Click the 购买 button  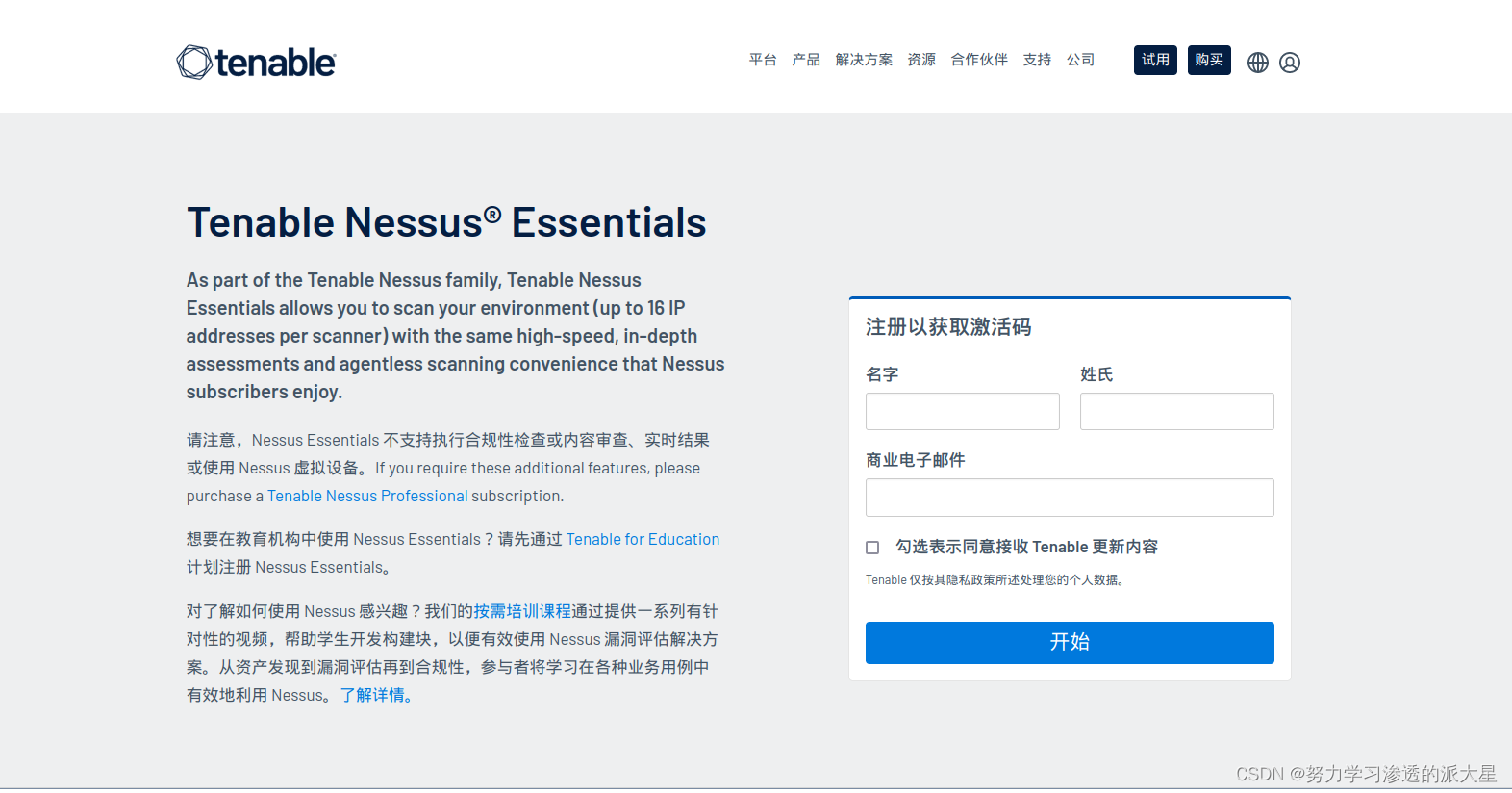pos(1209,60)
